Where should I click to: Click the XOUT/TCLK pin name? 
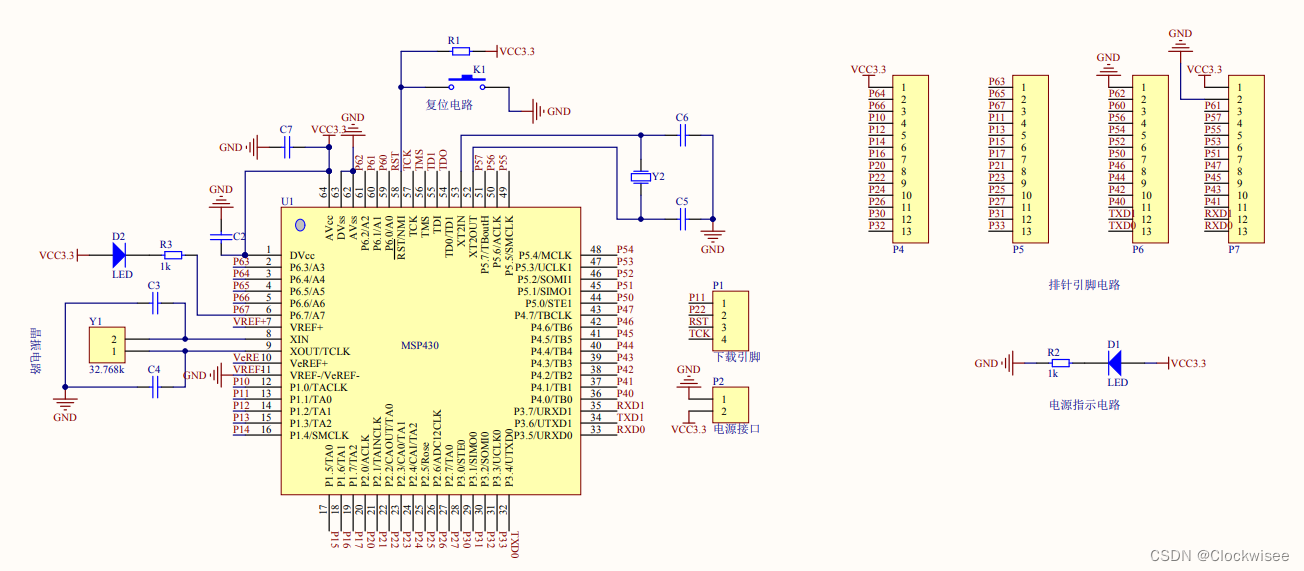pyautogui.click(x=319, y=351)
